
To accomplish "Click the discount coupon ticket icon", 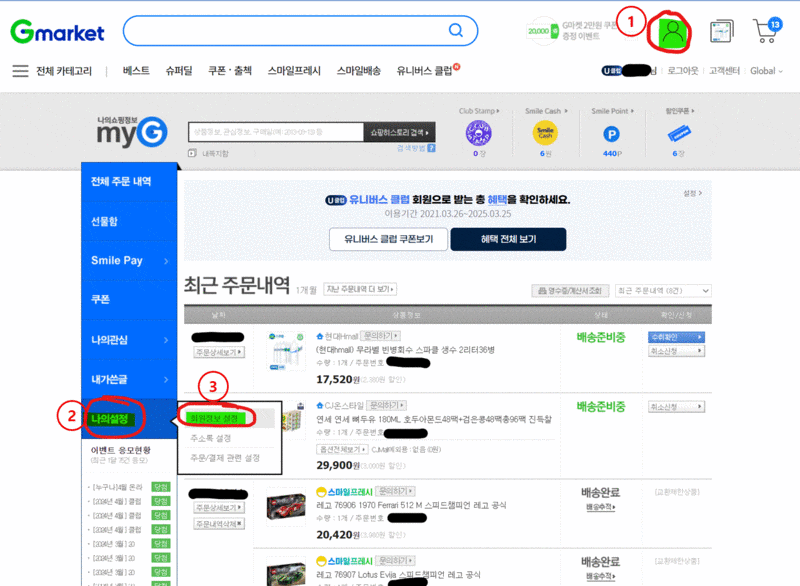I will point(679,134).
